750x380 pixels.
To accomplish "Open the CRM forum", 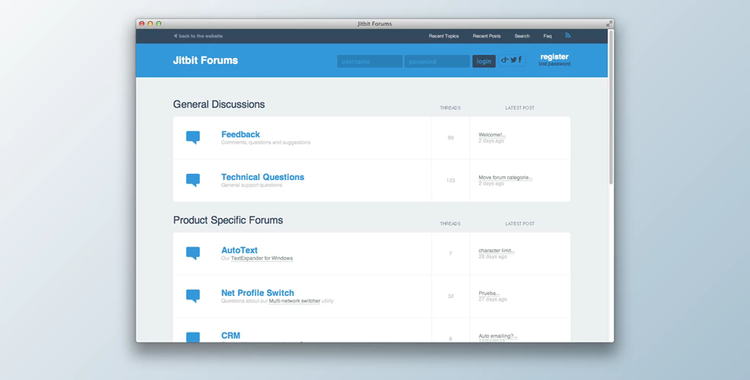I will point(231,335).
